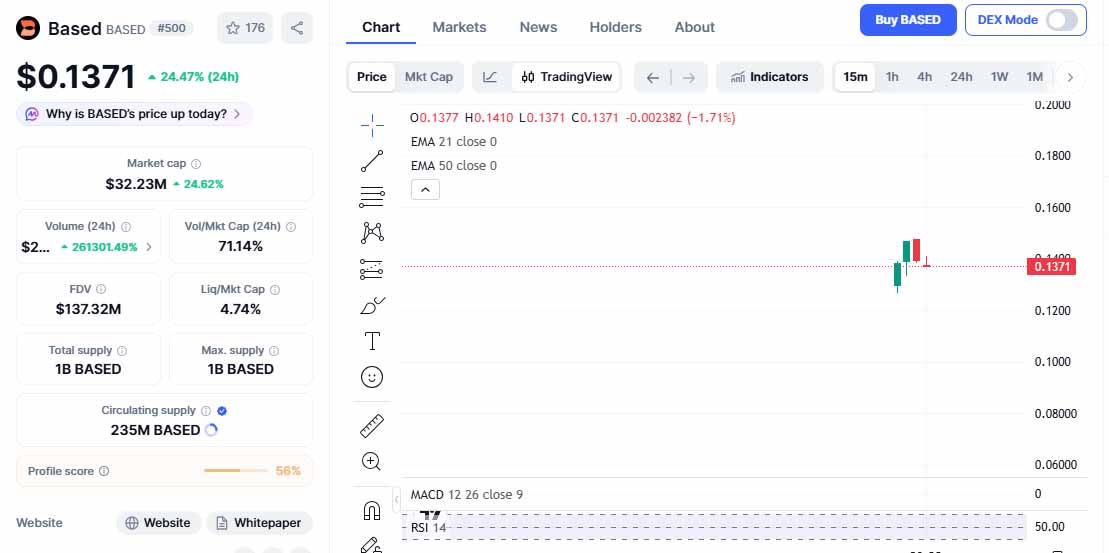Click the Buy BASED button
This screenshot has height=553, width=1109.
907,20
